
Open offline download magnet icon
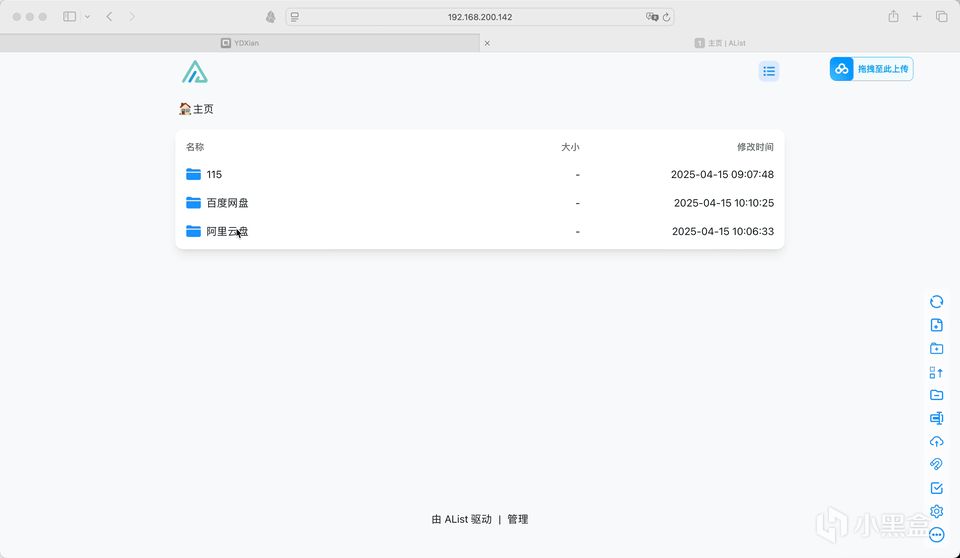pos(936,464)
